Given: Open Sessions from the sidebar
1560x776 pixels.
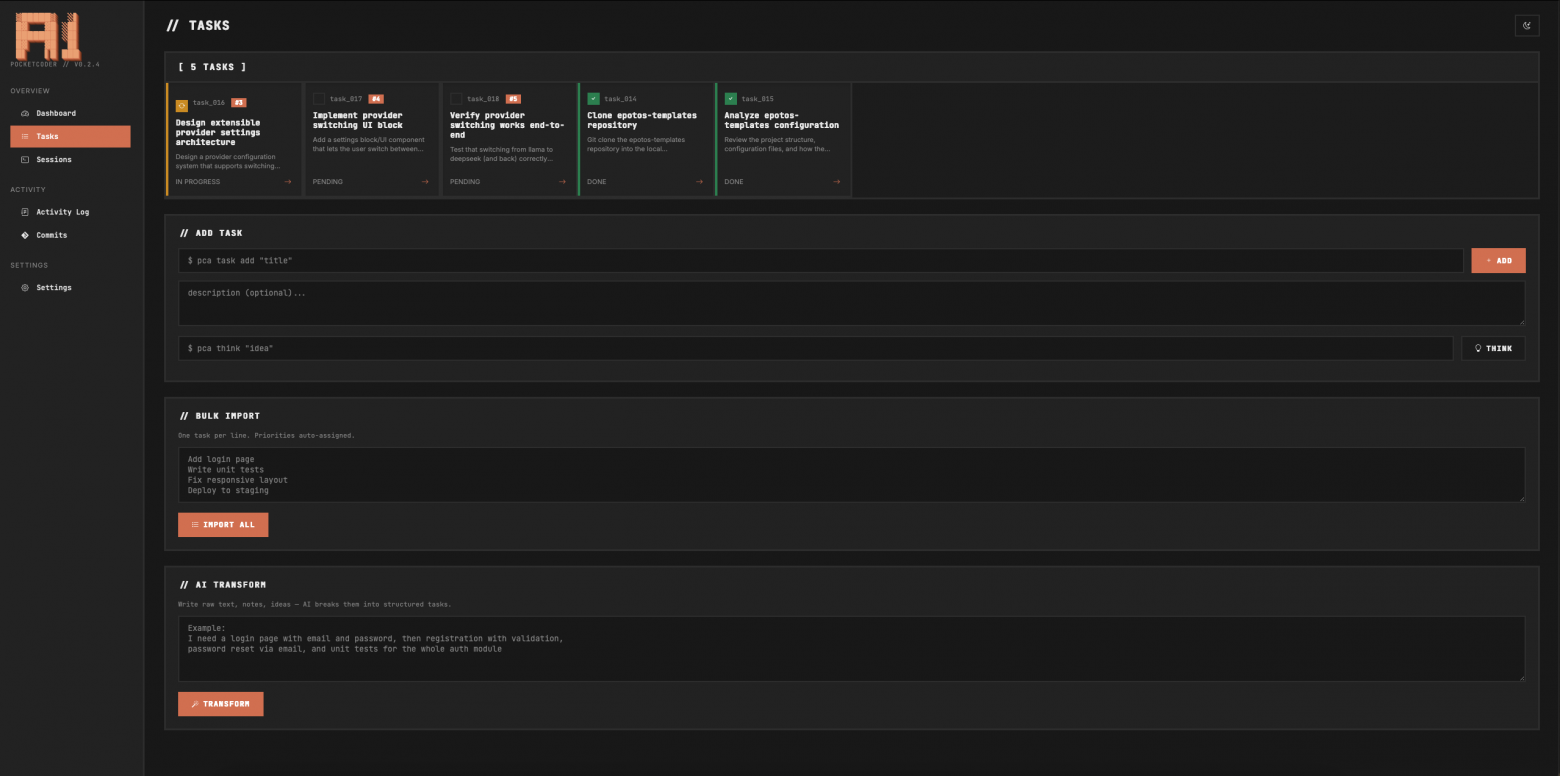Looking at the screenshot, I should pos(70,159).
